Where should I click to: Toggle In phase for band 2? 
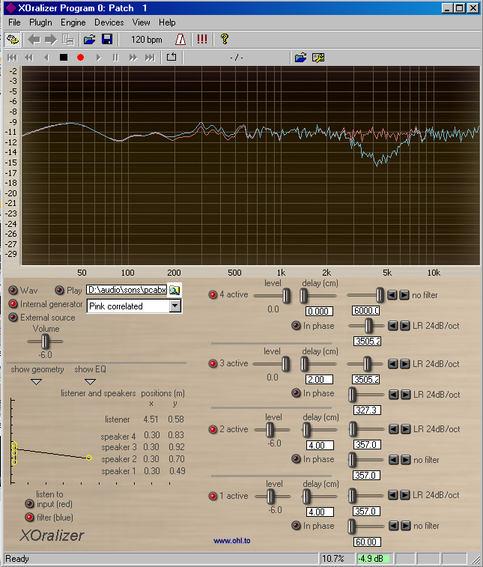296,459
